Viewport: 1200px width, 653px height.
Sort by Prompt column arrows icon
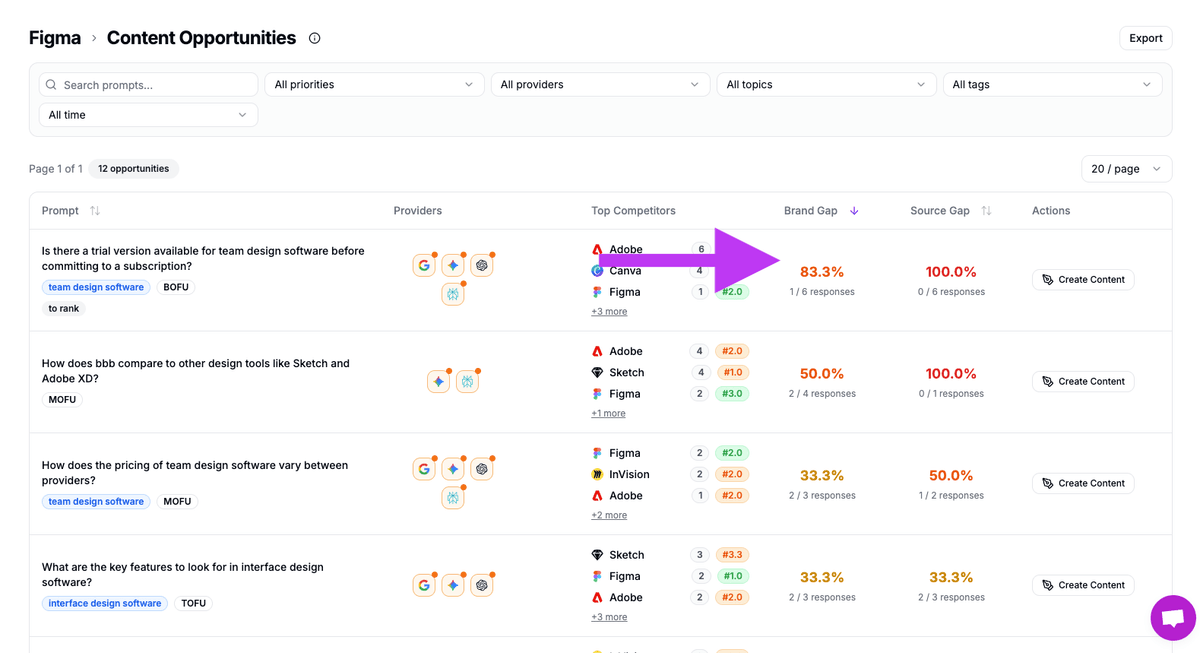(95, 211)
